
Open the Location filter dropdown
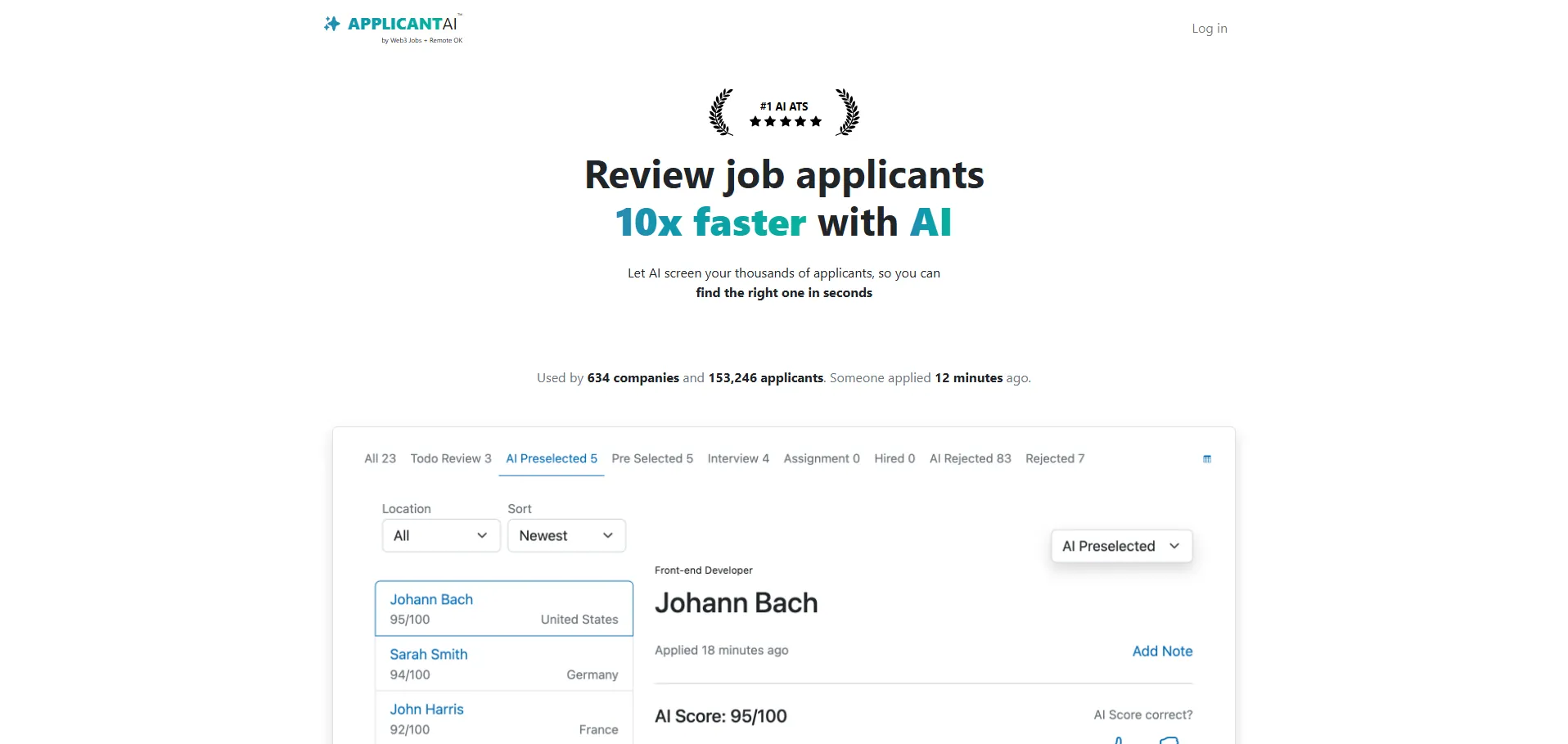click(440, 535)
